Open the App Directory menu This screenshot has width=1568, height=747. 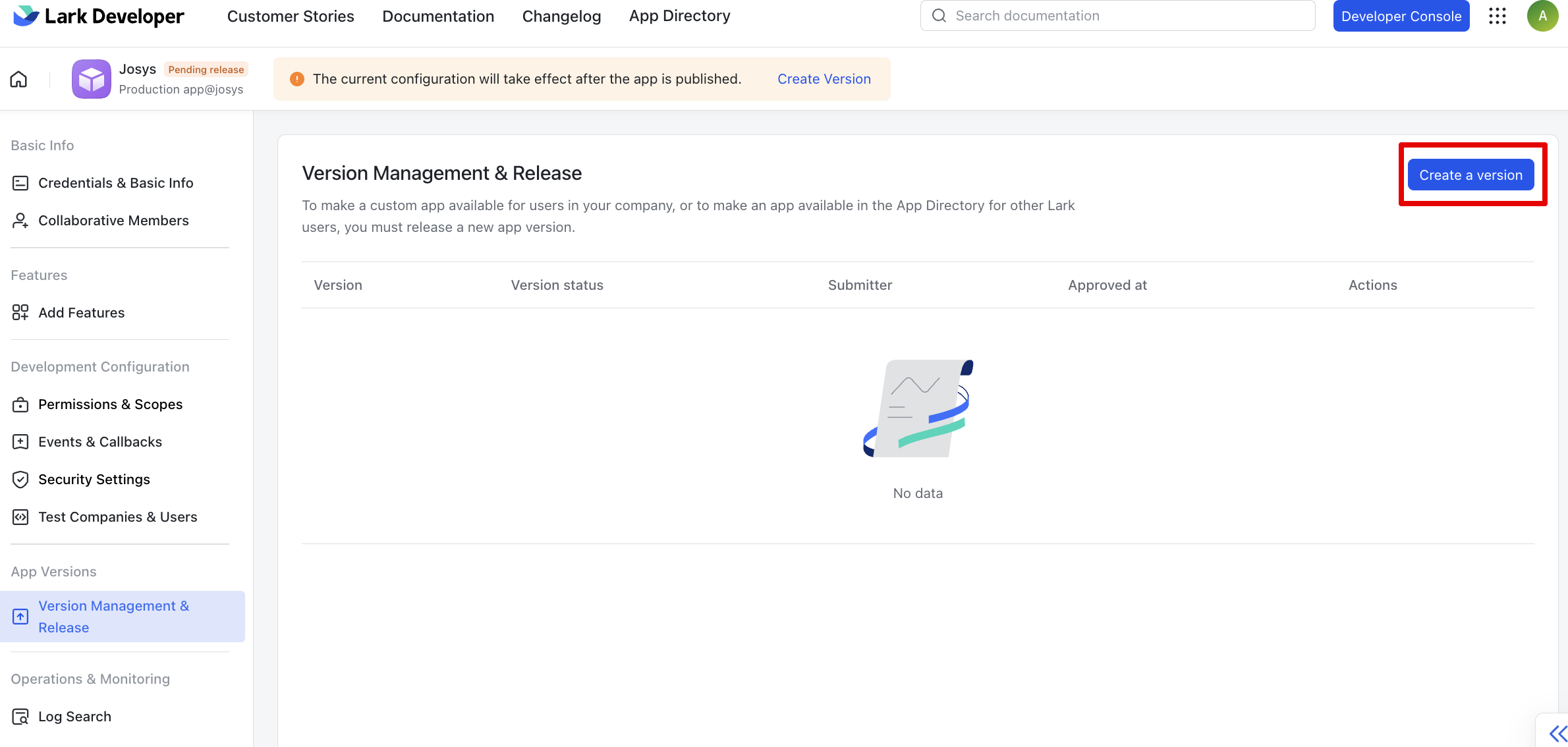[679, 16]
